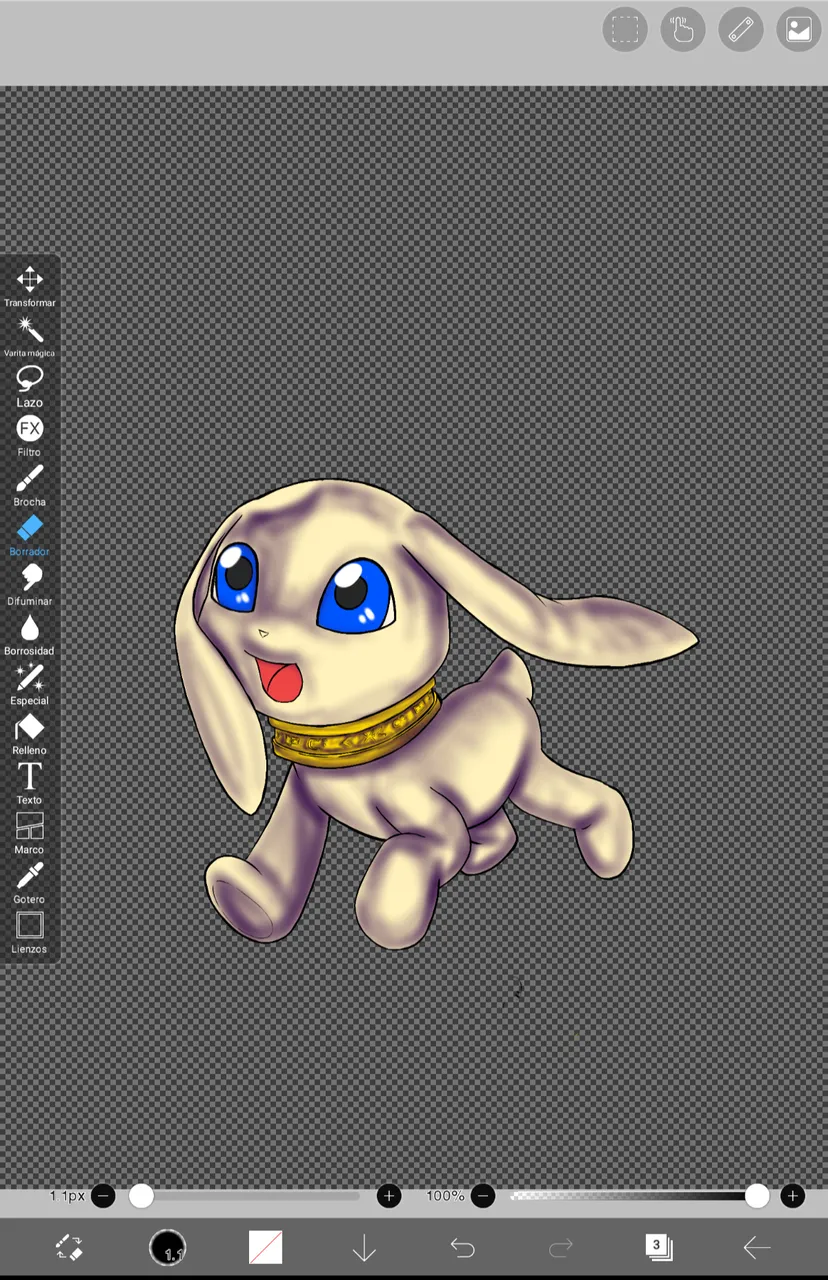
Task: Choose the Difuminar smudge tool
Action: 29,585
